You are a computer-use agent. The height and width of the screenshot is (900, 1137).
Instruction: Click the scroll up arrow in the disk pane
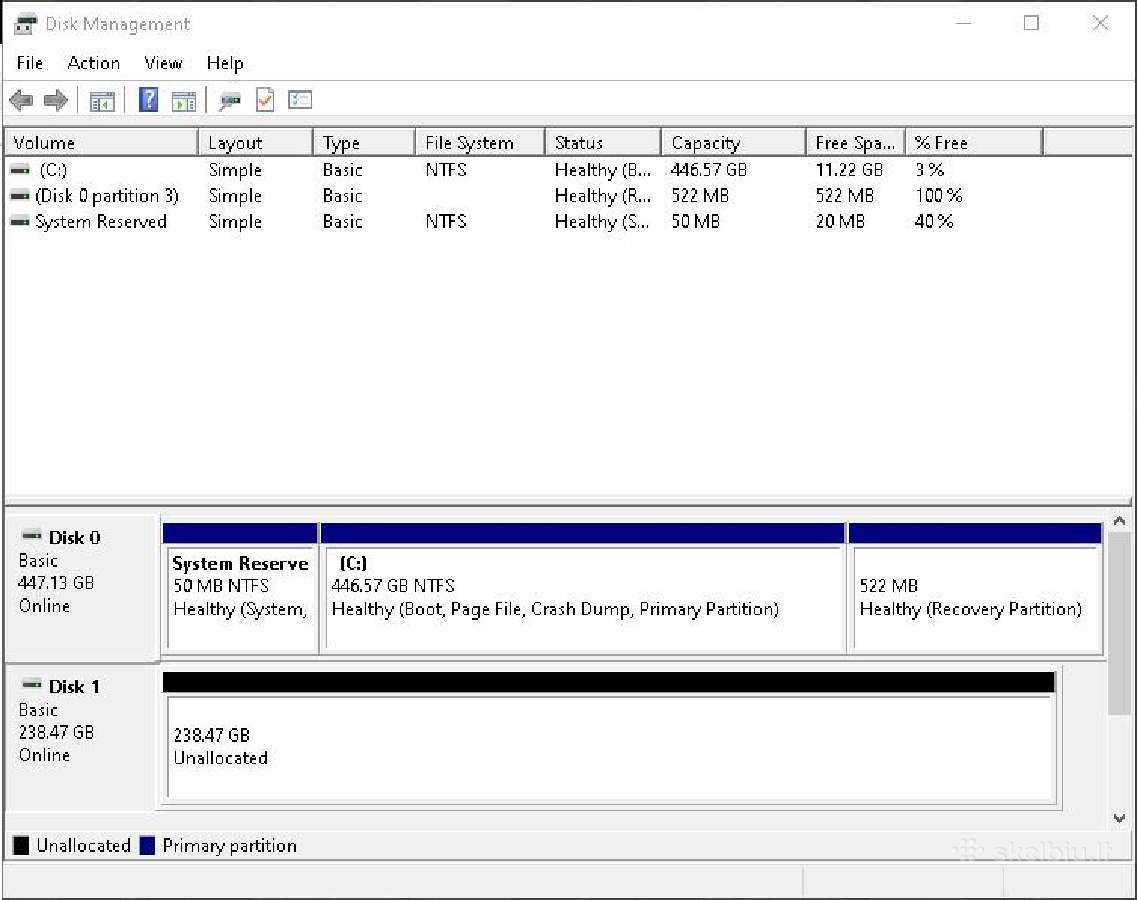(x=1120, y=521)
